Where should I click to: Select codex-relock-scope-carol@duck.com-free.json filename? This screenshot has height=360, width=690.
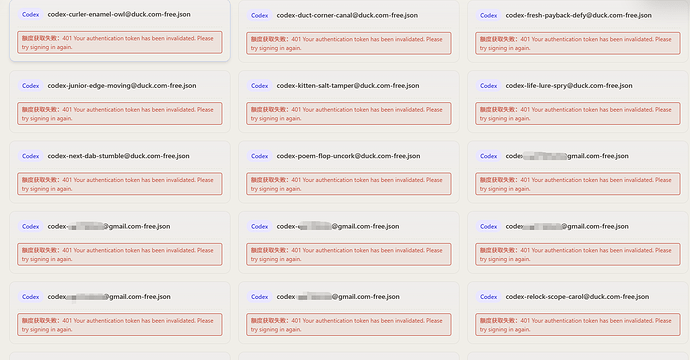pos(577,297)
